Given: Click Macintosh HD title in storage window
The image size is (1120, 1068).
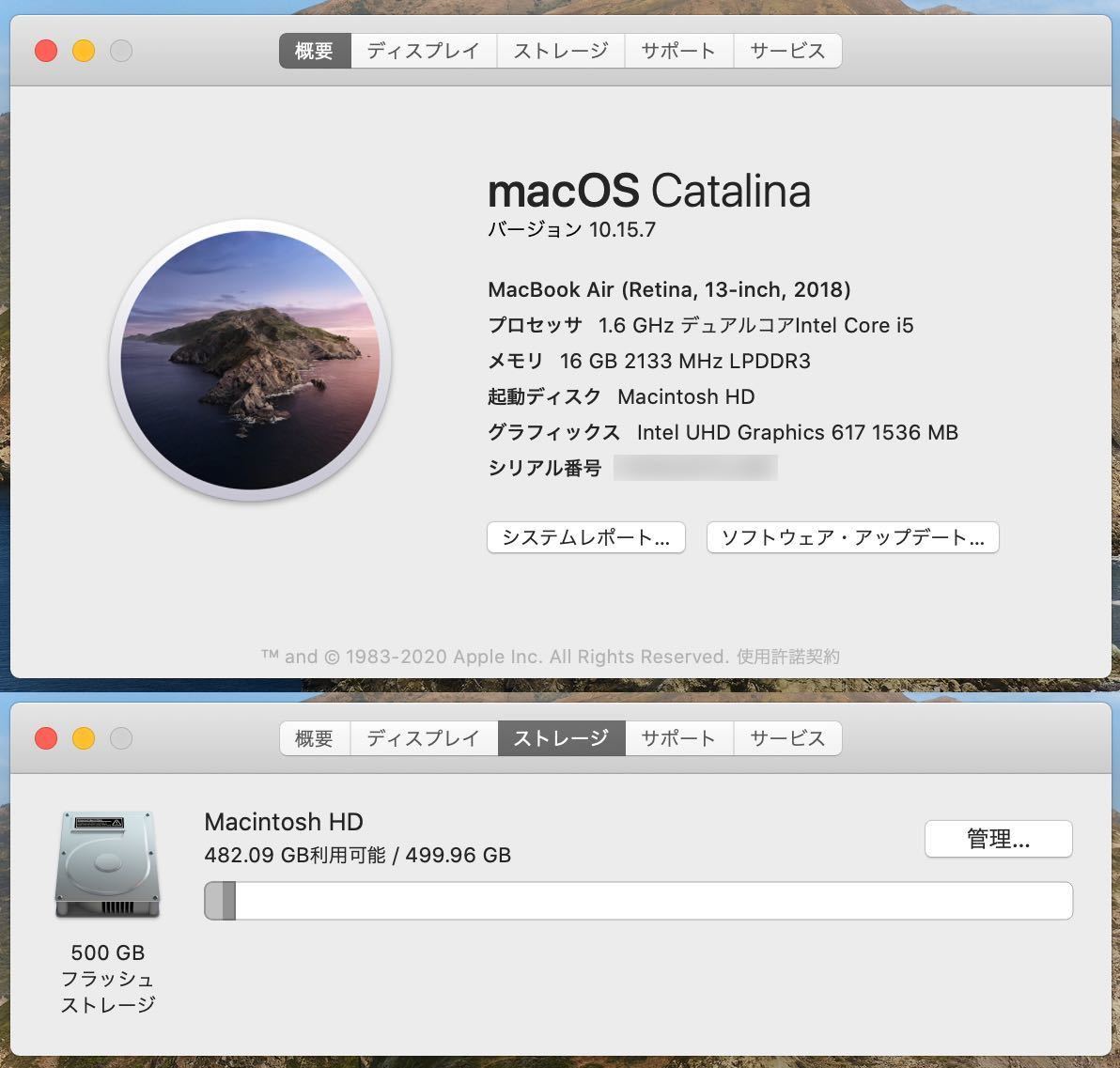Looking at the screenshot, I should point(284,822).
